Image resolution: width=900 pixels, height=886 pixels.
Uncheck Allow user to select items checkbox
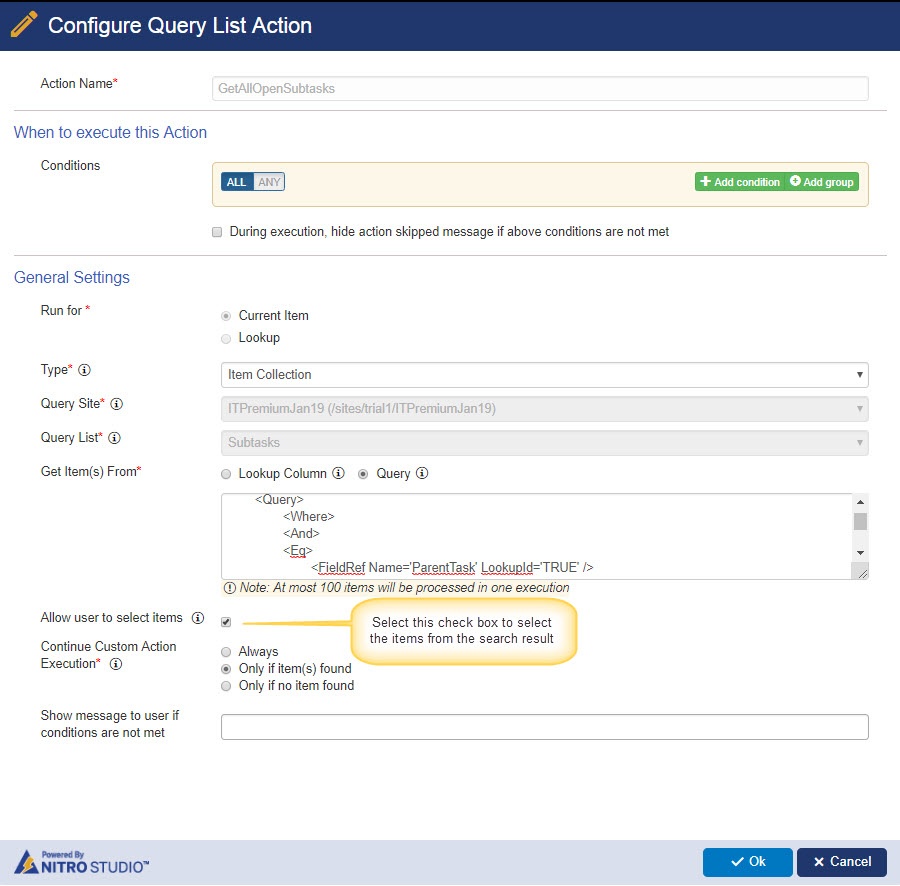tap(226, 622)
